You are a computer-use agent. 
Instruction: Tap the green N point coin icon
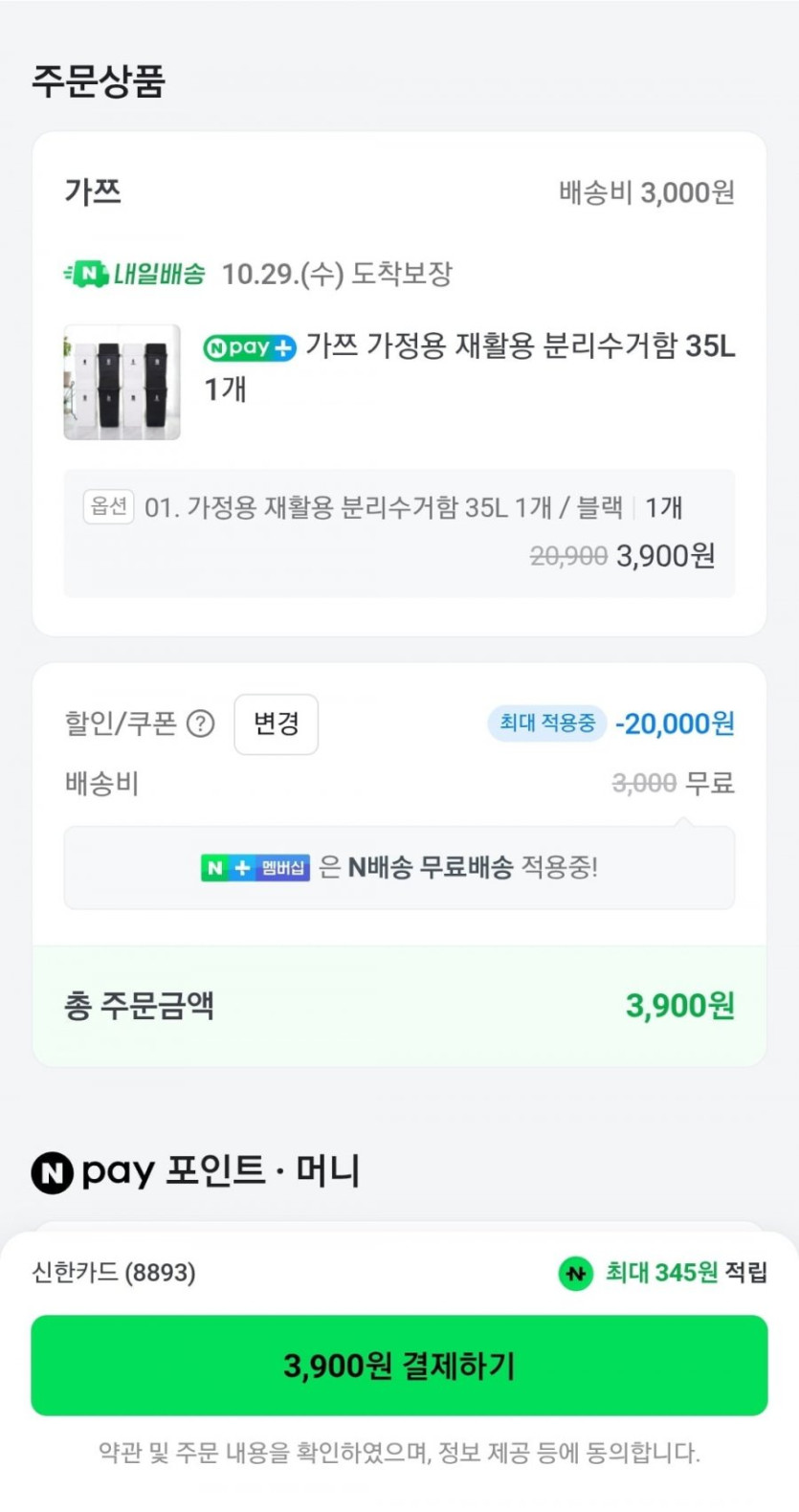click(x=576, y=1273)
